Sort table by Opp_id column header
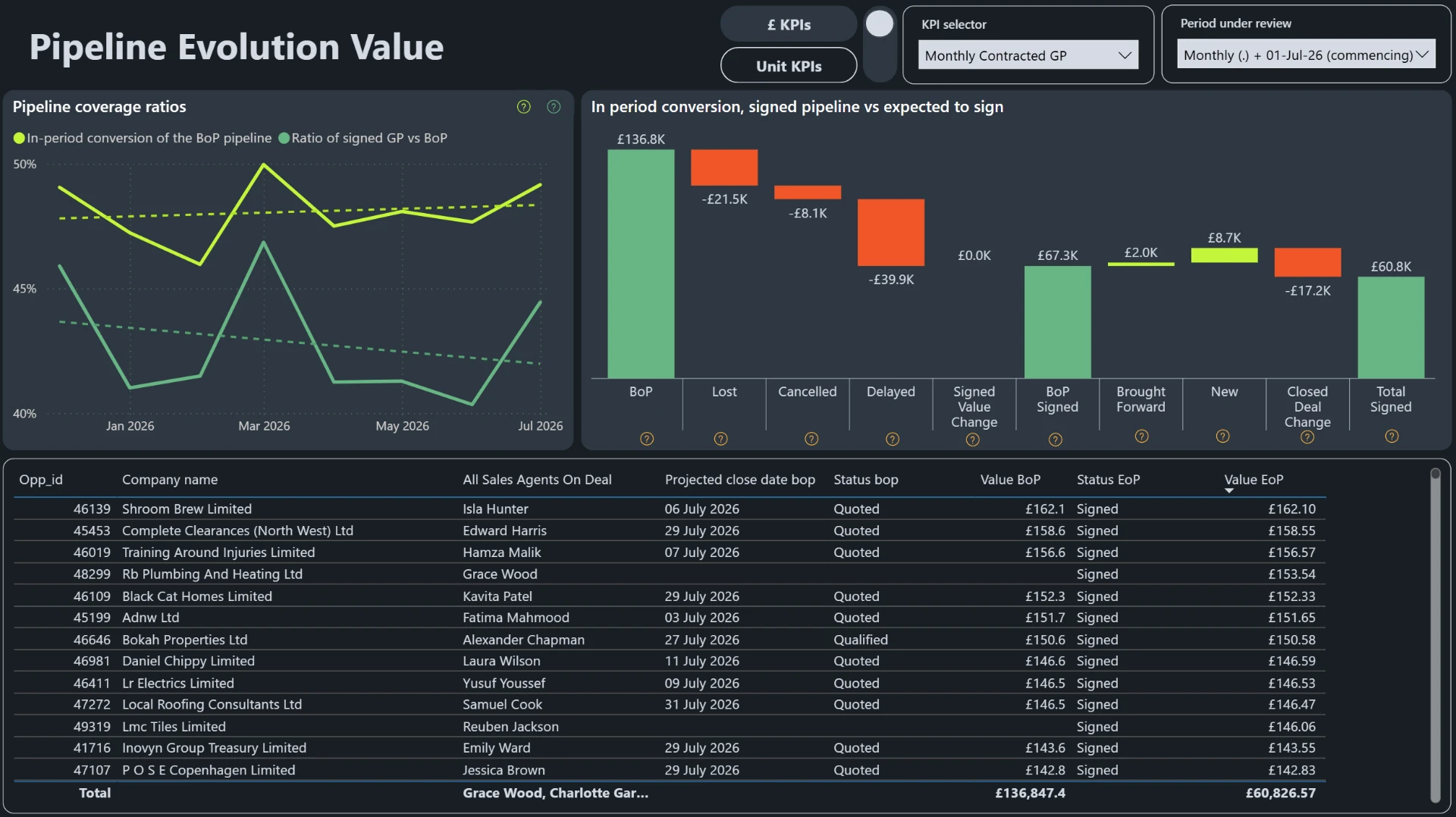 (41, 480)
